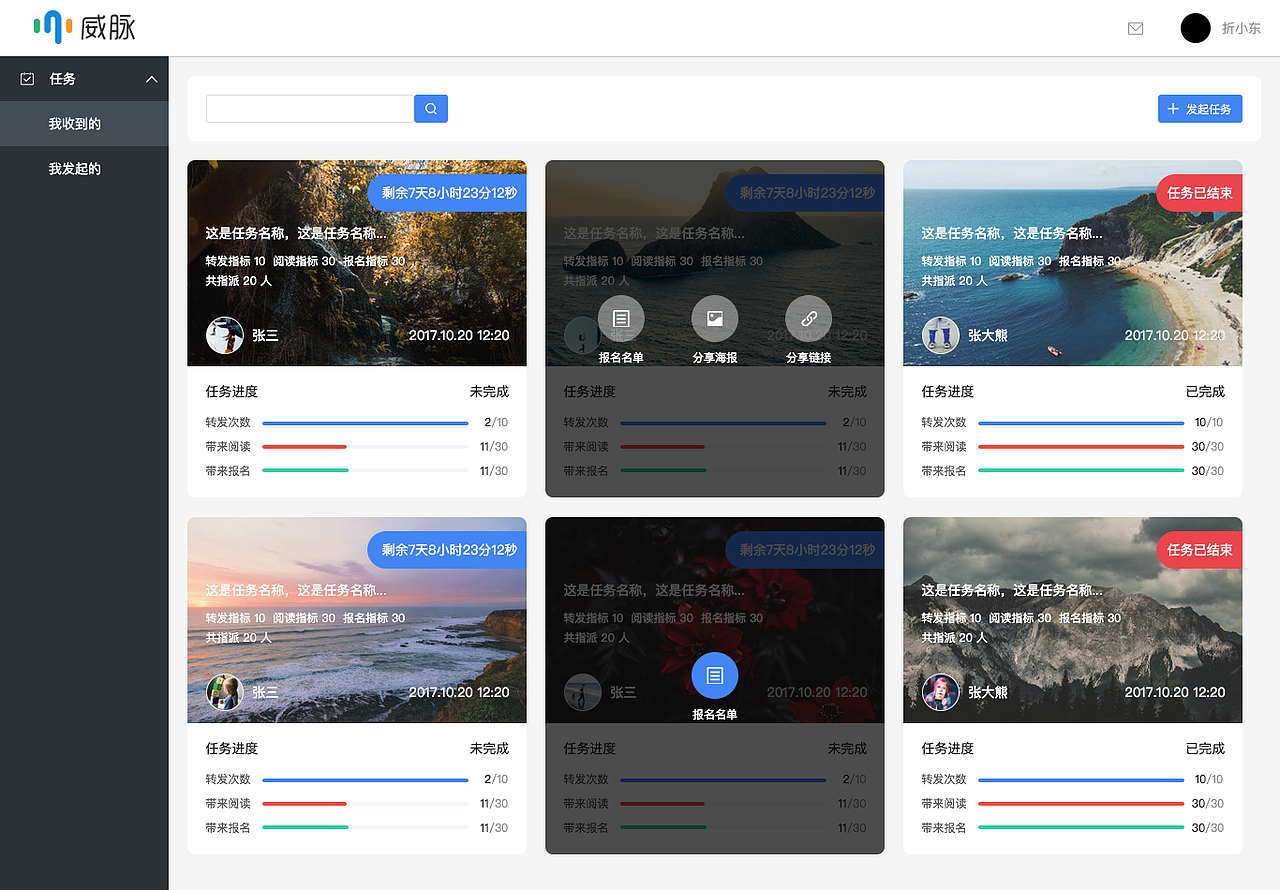
Task: Open the cloudy mountain card image
Action: coord(1073,620)
